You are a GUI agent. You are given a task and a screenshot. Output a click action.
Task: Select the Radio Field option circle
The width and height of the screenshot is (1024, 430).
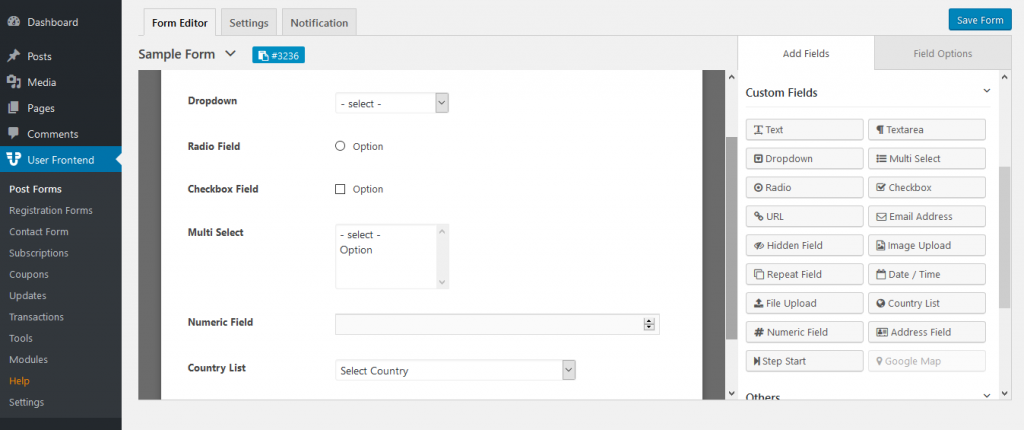click(x=340, y=146)
